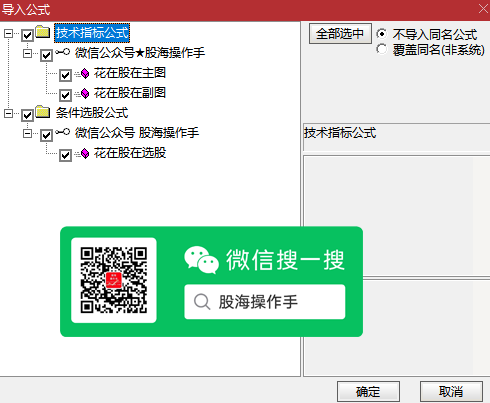Click the 全部选中 button

point(340,33)
